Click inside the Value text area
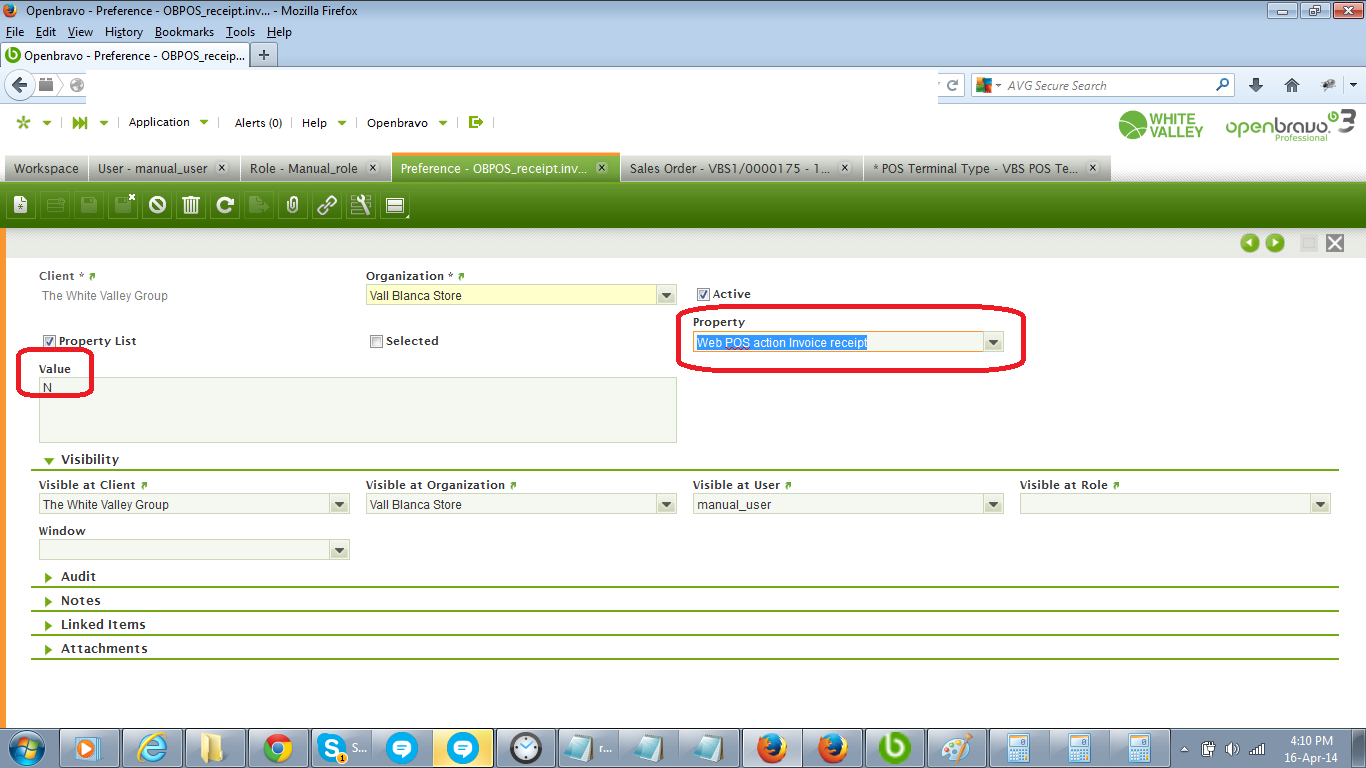The width and height of the screenshot is (1366, 768). [x=357, y=410]
